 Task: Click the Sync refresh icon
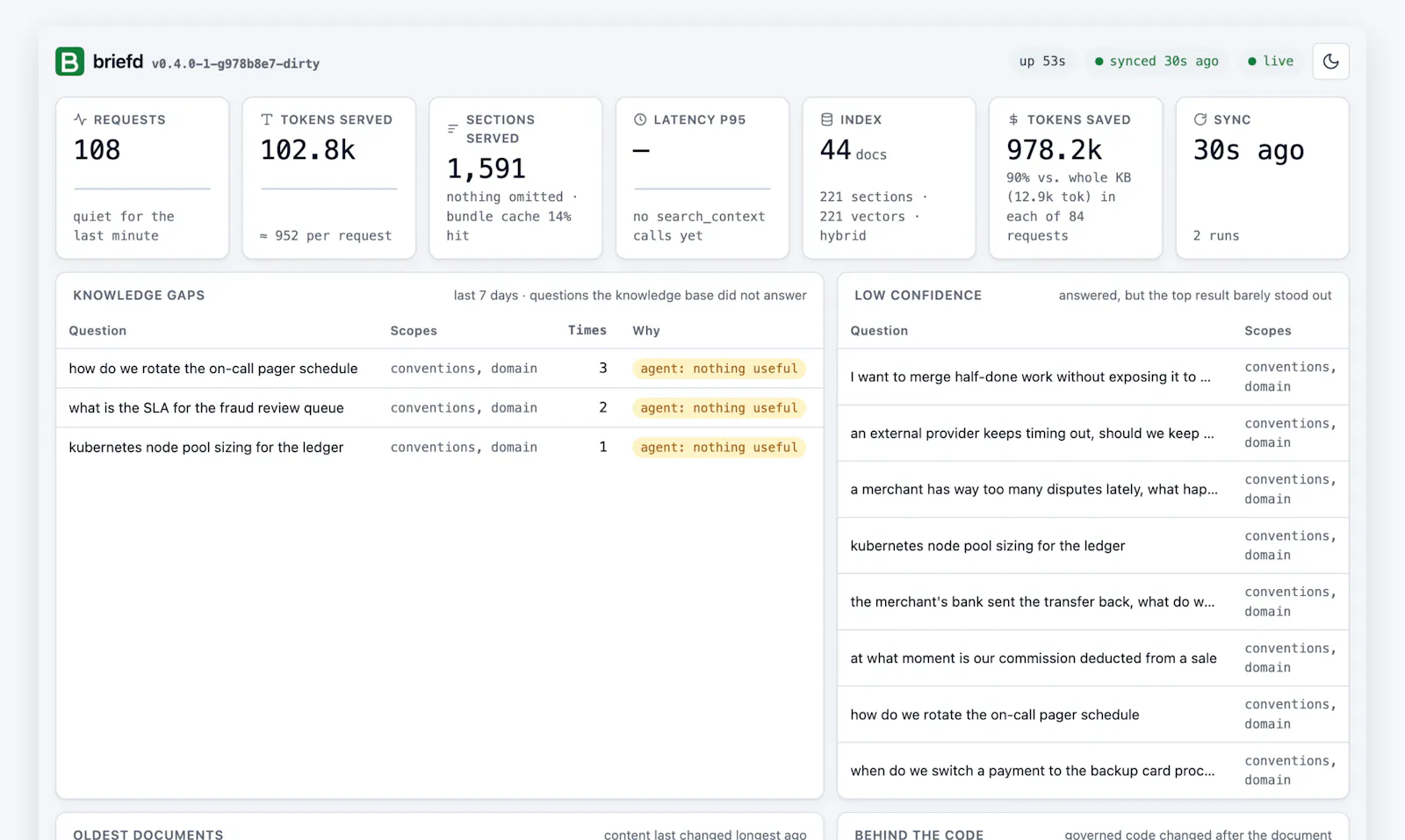point(1200,119)
